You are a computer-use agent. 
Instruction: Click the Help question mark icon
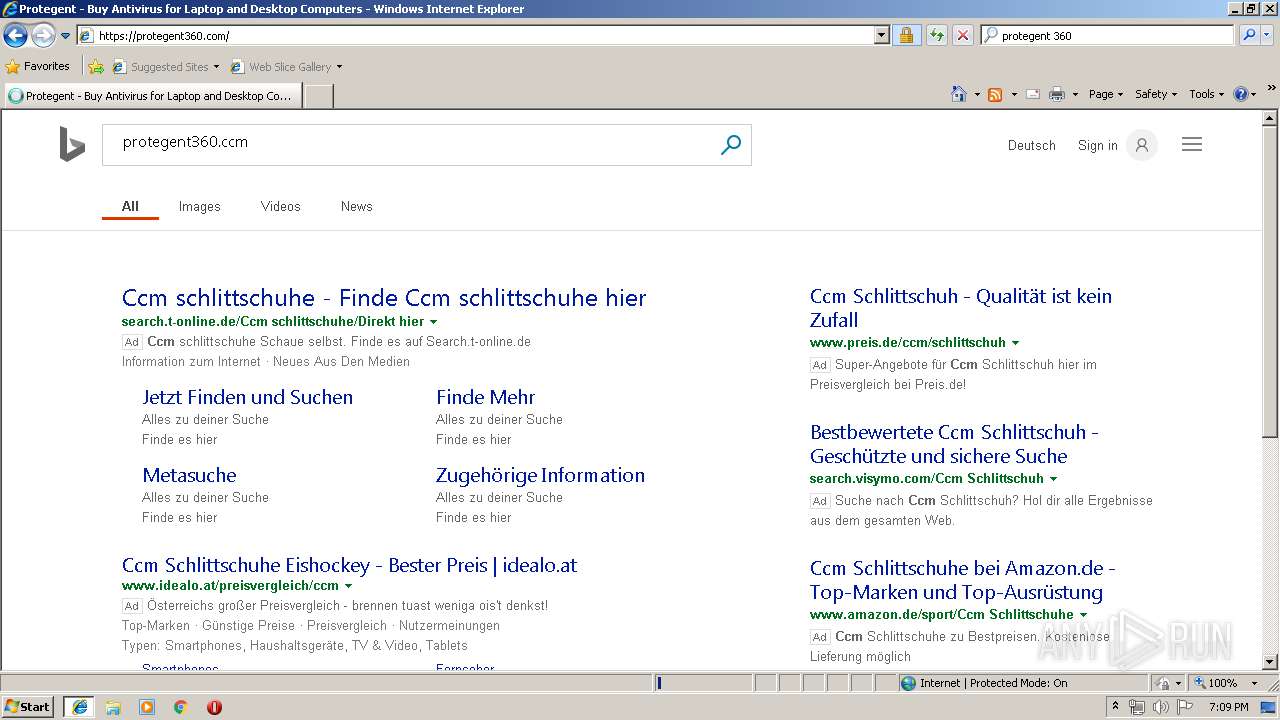(1241, 94)
